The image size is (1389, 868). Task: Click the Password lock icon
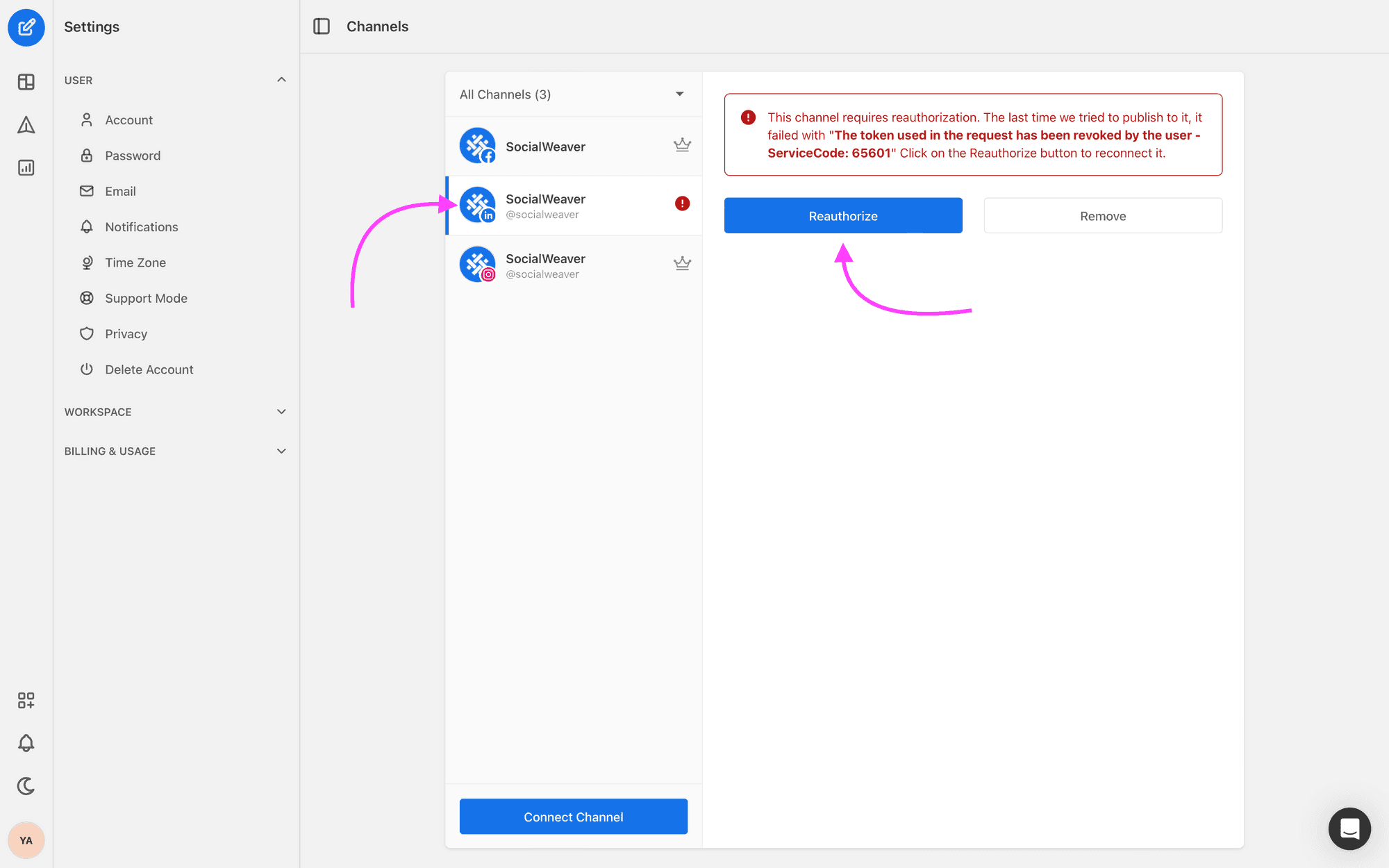pos(87,155)
